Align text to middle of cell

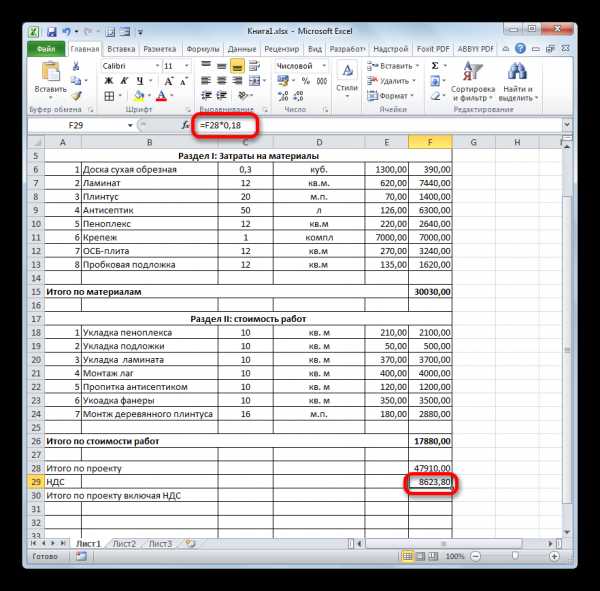[222, 66]
